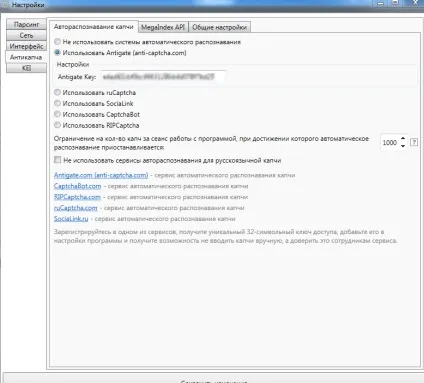Screen dimensions: 424x383
Task: Open the CaptchaBot.com link
Action: (x=77, y=186)
